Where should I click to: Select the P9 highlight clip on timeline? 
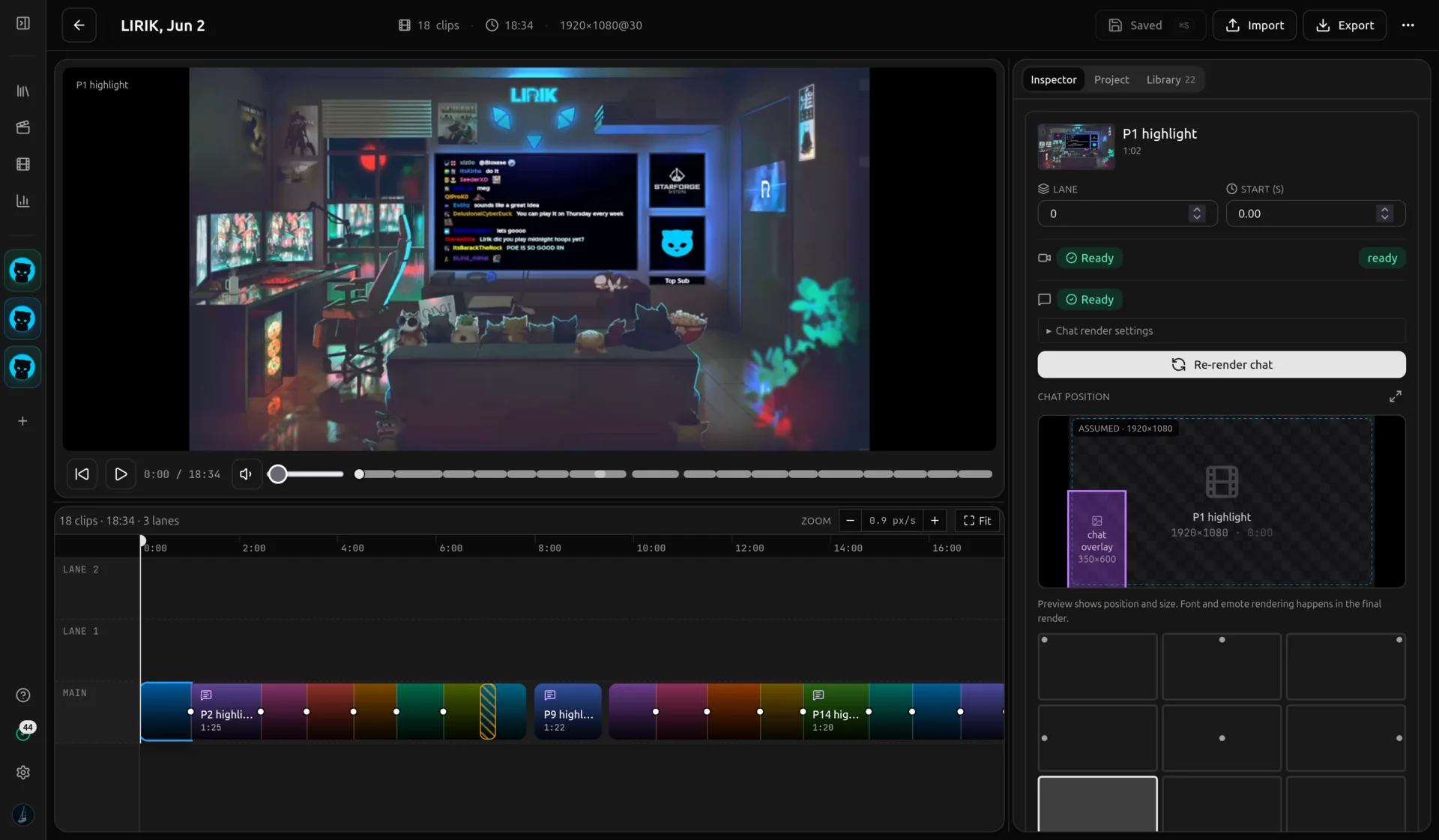(568, 712)
